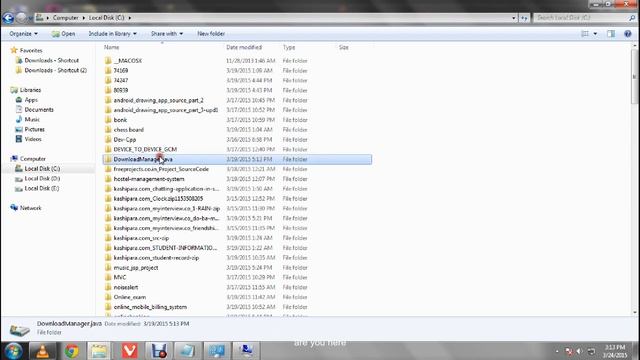Open the Windows Start button
The height and width of the screenshot is (360, 640).
[13, 351]
